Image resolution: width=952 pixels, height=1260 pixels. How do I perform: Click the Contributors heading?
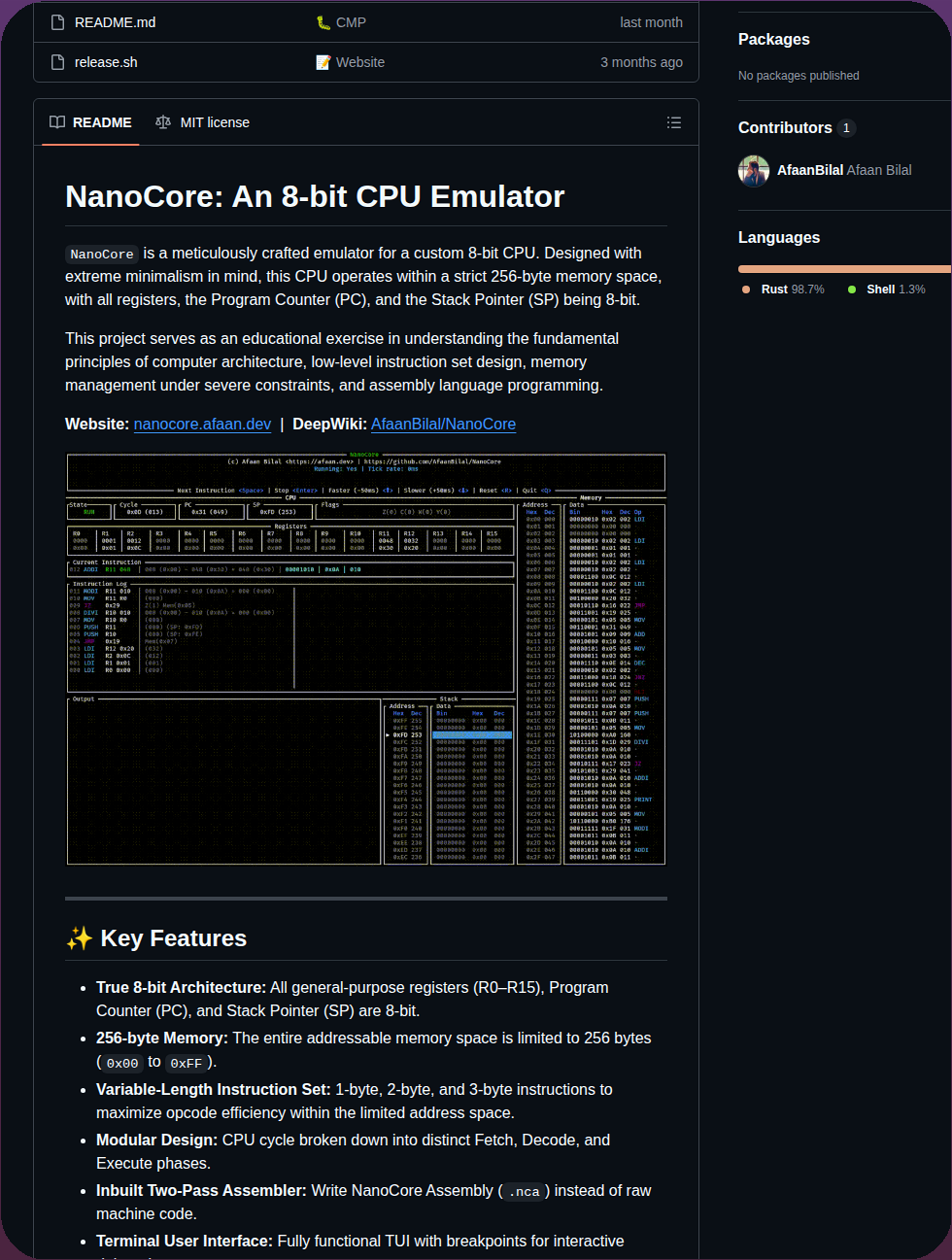click(x=785, y=128)
